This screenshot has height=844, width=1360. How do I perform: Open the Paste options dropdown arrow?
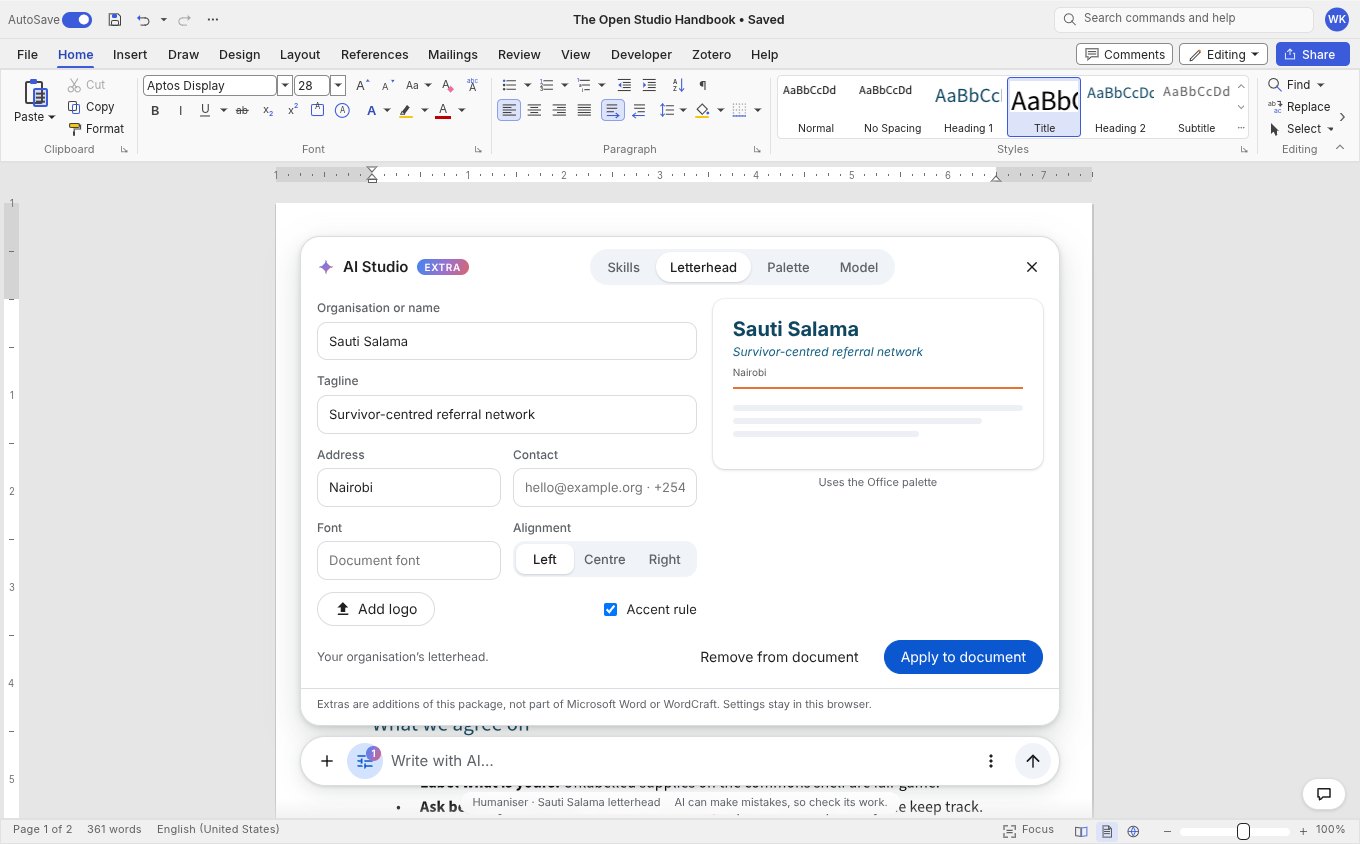click(51, 118)
